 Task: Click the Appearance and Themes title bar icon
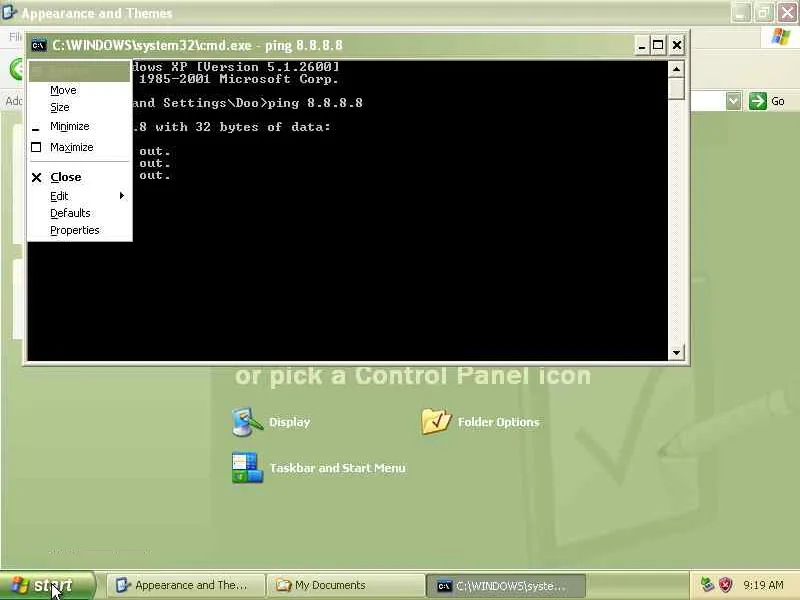point(9,12)
